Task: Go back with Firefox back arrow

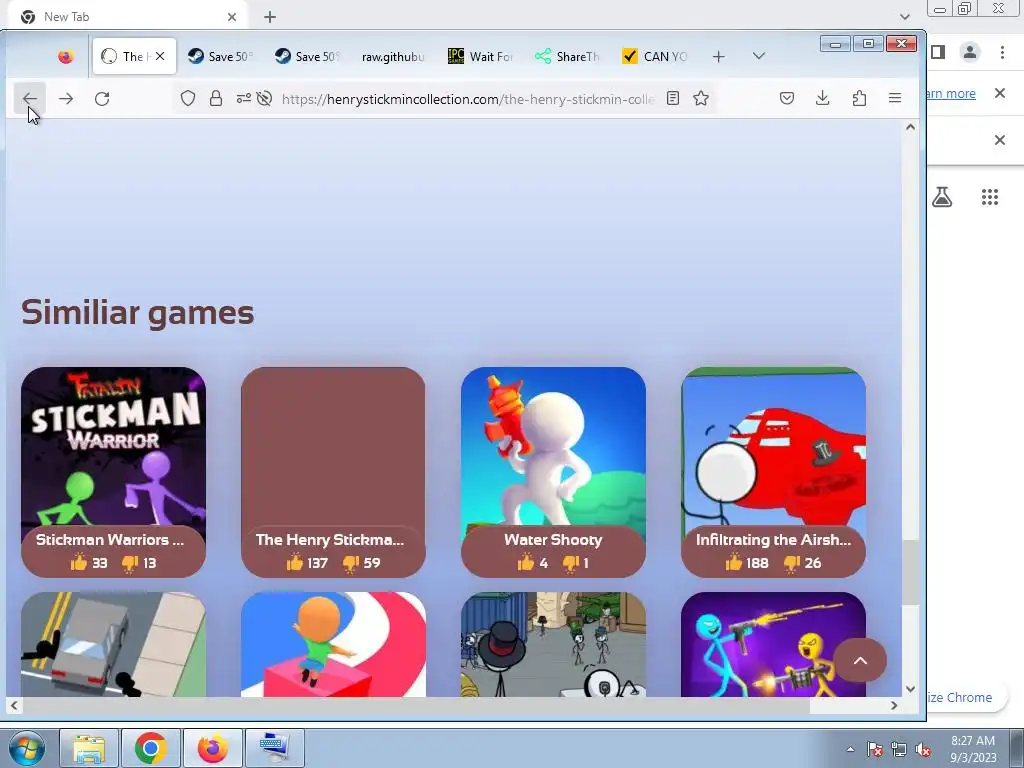Action: pos(29,99)
